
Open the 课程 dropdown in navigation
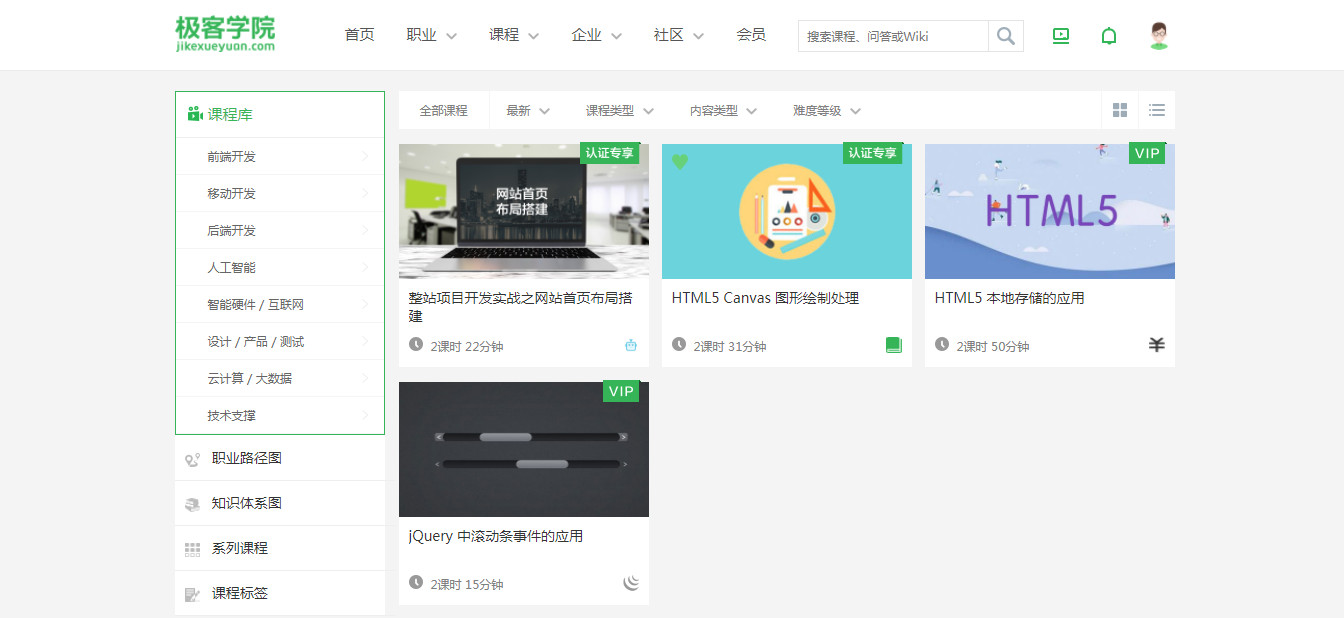514,35
